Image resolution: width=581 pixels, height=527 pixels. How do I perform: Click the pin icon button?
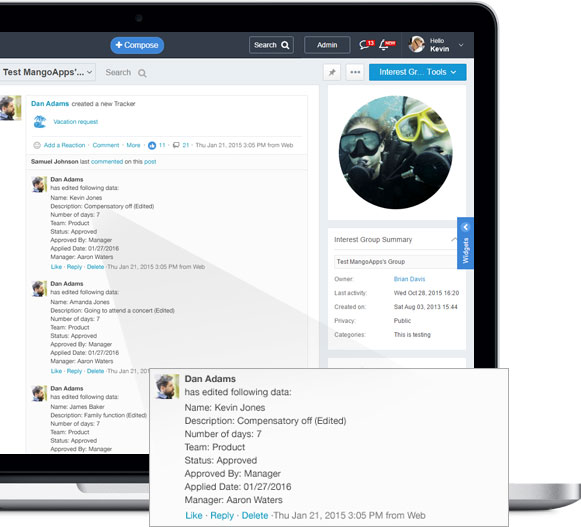click(x=332, y=72)
